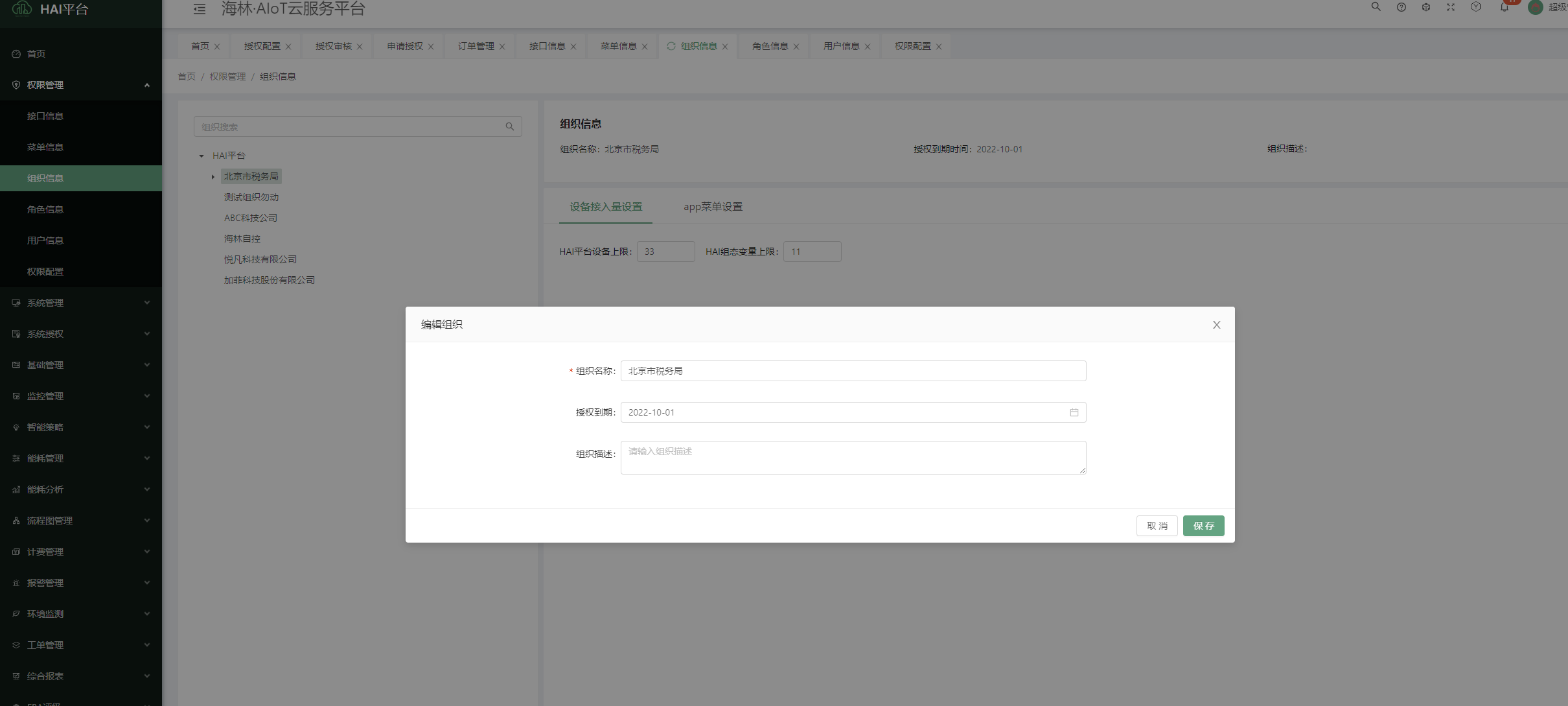This screenshot has width=1568, height=706.
Task: Click the notification bell icon
Action: pos(1505,7)
